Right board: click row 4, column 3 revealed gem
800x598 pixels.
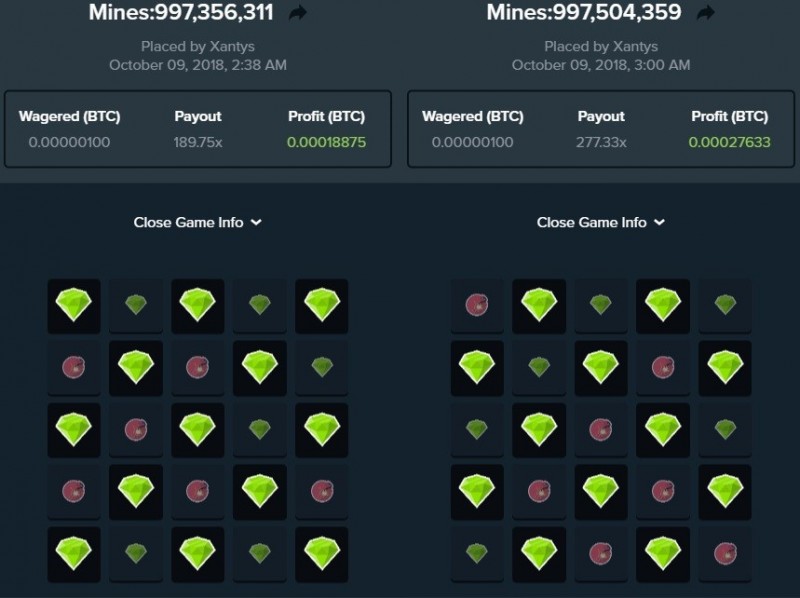[x=601, y=491]
